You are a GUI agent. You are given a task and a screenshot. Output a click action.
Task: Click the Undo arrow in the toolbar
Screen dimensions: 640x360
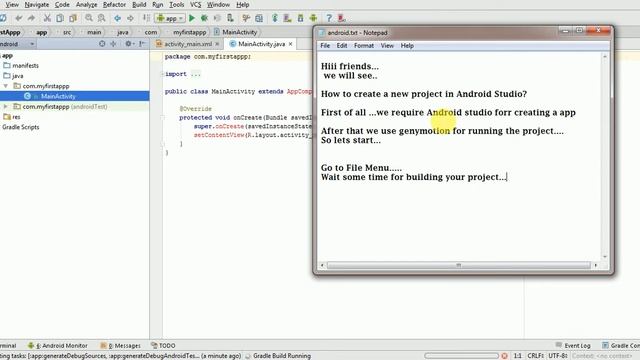click(18, 18)
